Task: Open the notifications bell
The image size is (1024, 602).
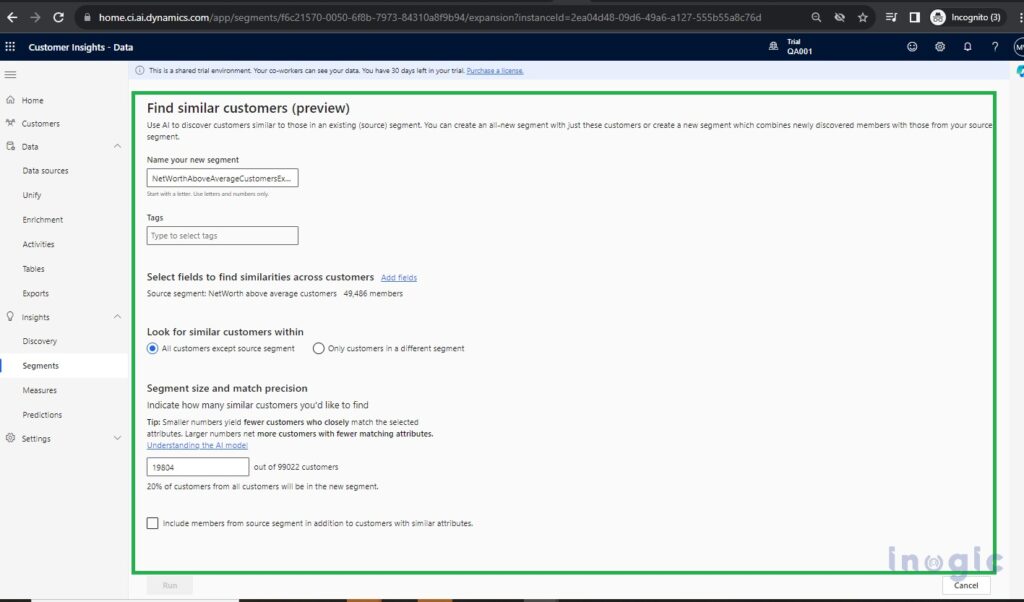Action: point(967,45)
